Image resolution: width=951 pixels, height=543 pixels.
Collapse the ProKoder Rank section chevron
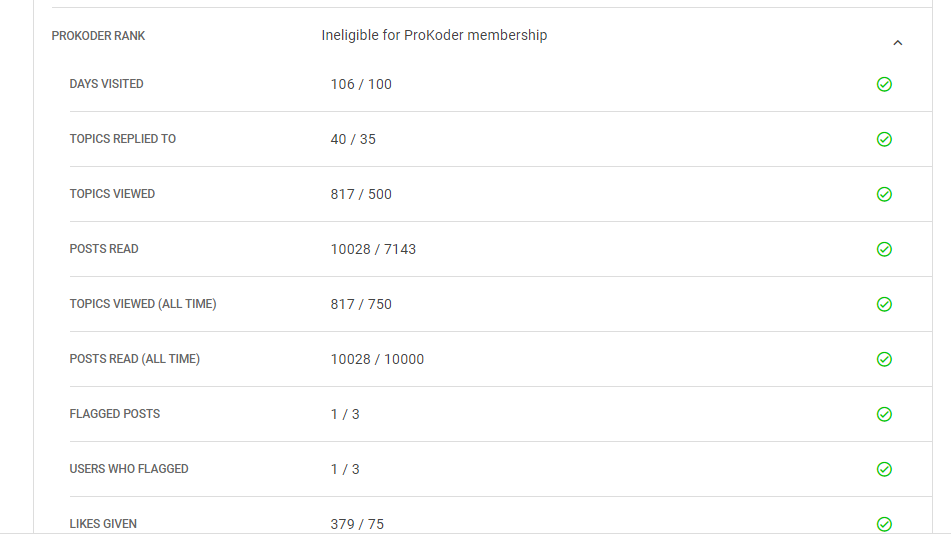pyautogui.click(x=897, y=43)
